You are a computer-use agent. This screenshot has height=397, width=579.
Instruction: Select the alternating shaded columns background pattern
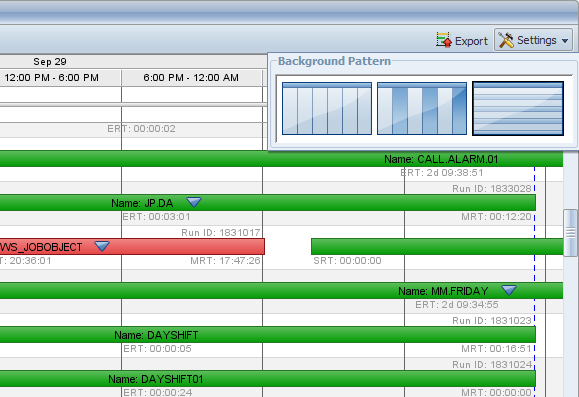(422, 108)
